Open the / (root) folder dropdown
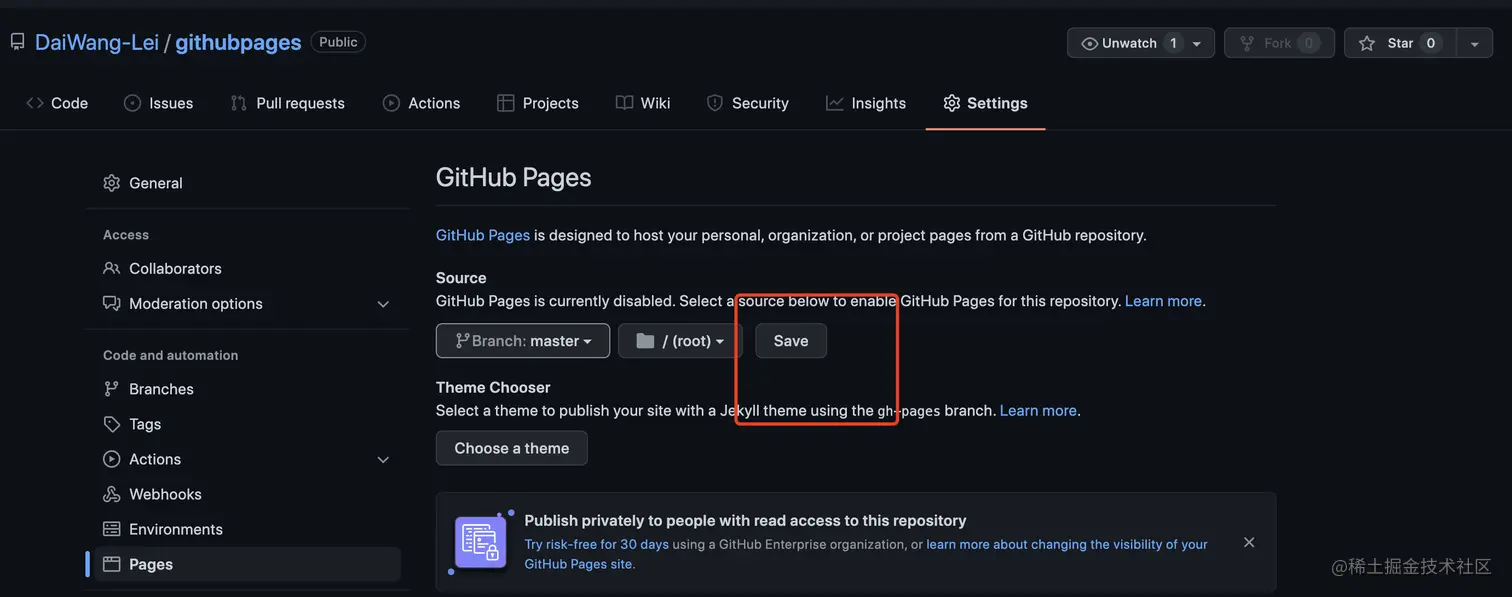The width and height of the screenshot is (1512, 597). [x=680, y=341]
